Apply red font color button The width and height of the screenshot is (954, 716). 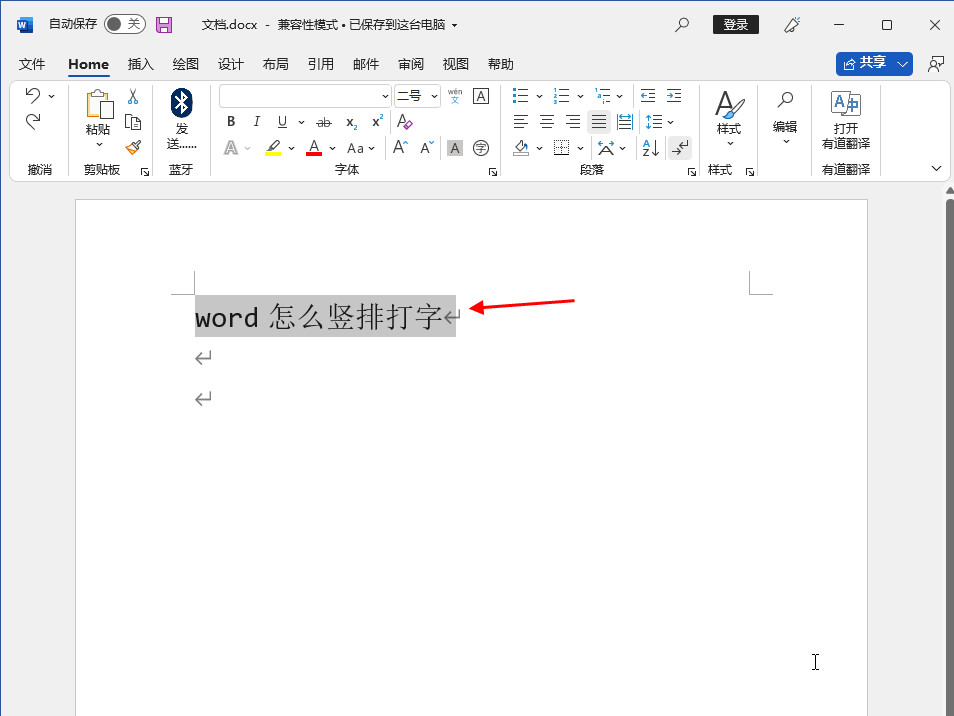314,148
